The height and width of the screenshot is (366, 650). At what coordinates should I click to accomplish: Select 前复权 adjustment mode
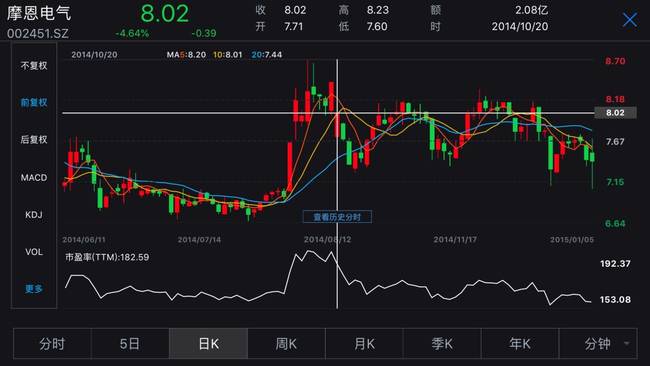click(34, 102)
